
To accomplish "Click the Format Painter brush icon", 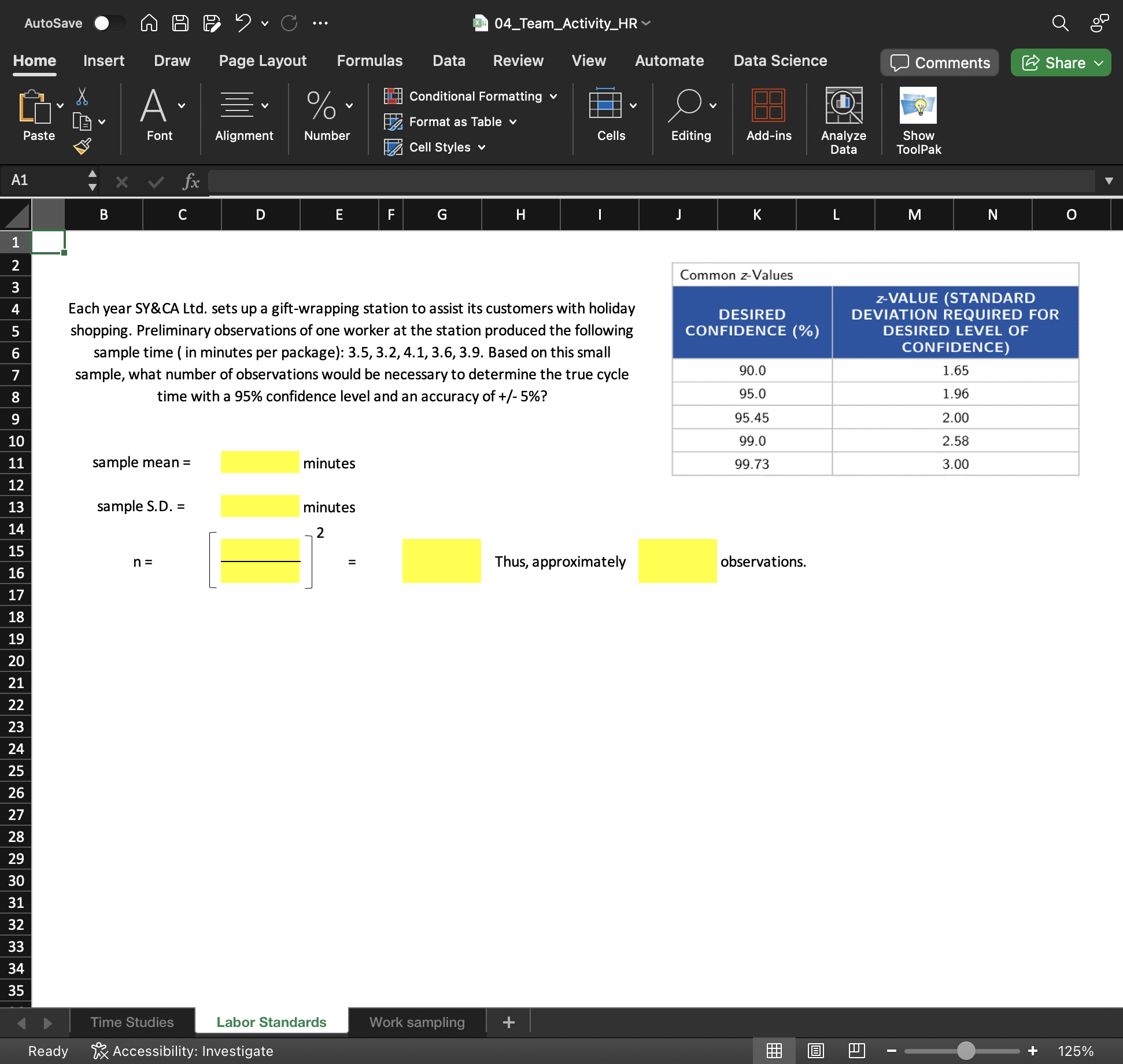I will (83, 146).
